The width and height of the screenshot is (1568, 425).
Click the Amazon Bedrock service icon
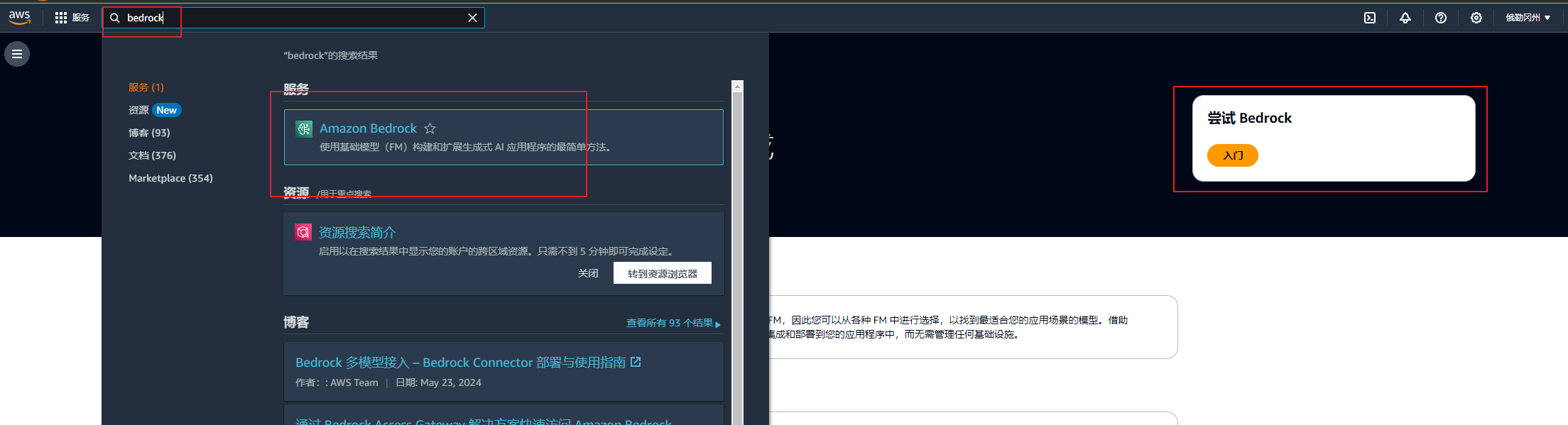coord(304,128)
